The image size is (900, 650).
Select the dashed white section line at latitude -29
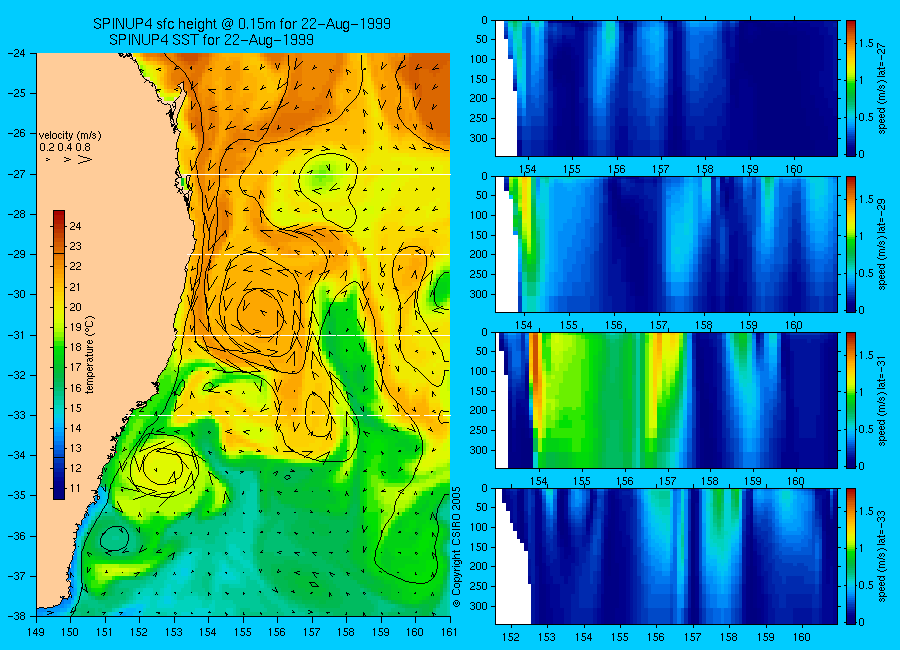click(x=319, y=254)
